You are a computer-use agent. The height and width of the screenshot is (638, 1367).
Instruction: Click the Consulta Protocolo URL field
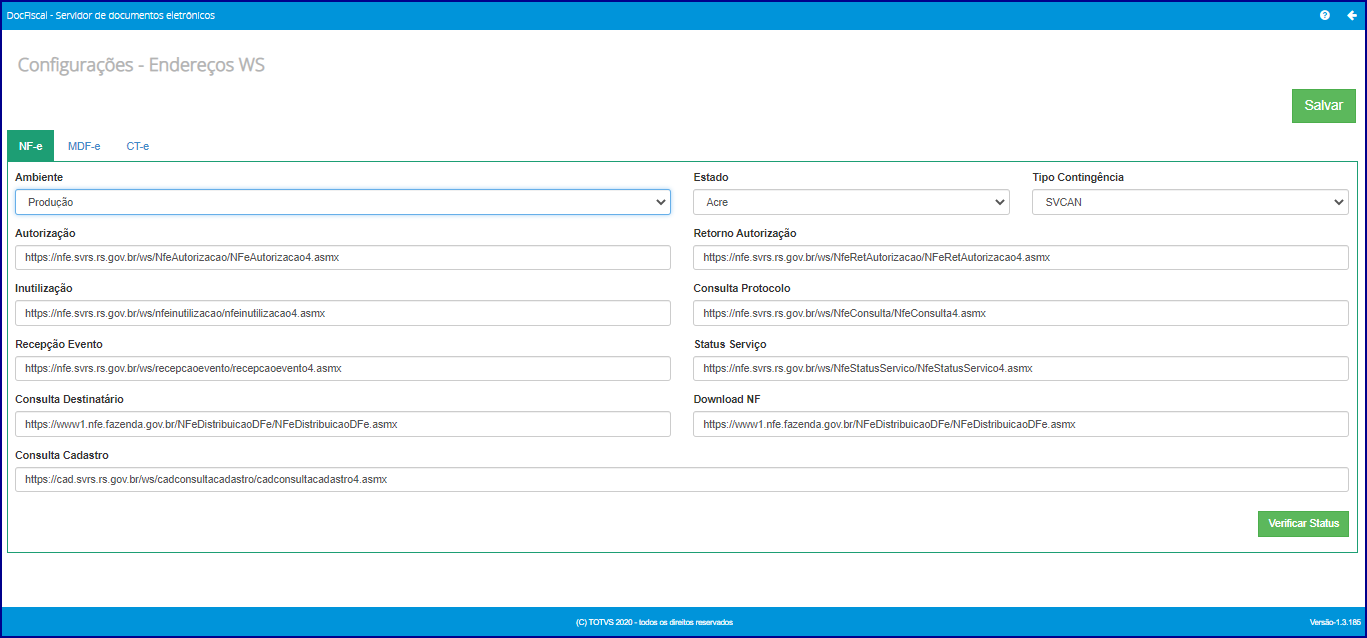click(1021, 313)
